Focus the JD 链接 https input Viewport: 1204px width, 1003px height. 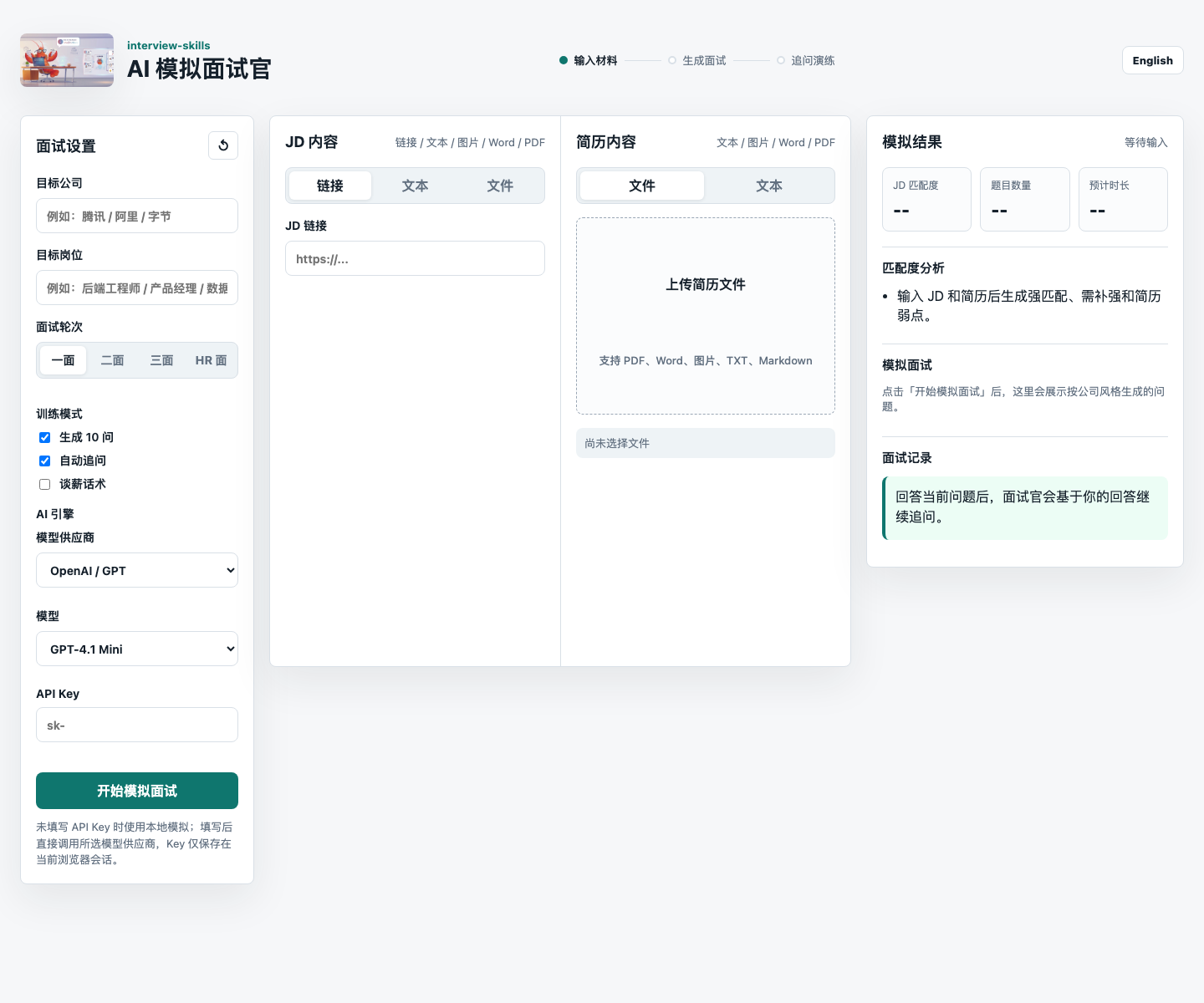pos(415,258)
